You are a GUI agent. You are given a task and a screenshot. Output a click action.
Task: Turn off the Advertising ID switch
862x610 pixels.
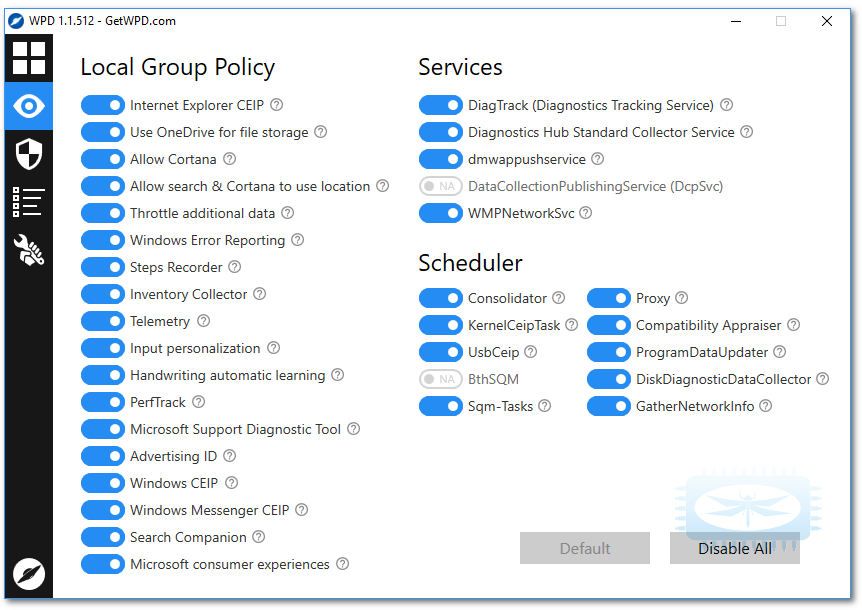[x=103, y=456]
